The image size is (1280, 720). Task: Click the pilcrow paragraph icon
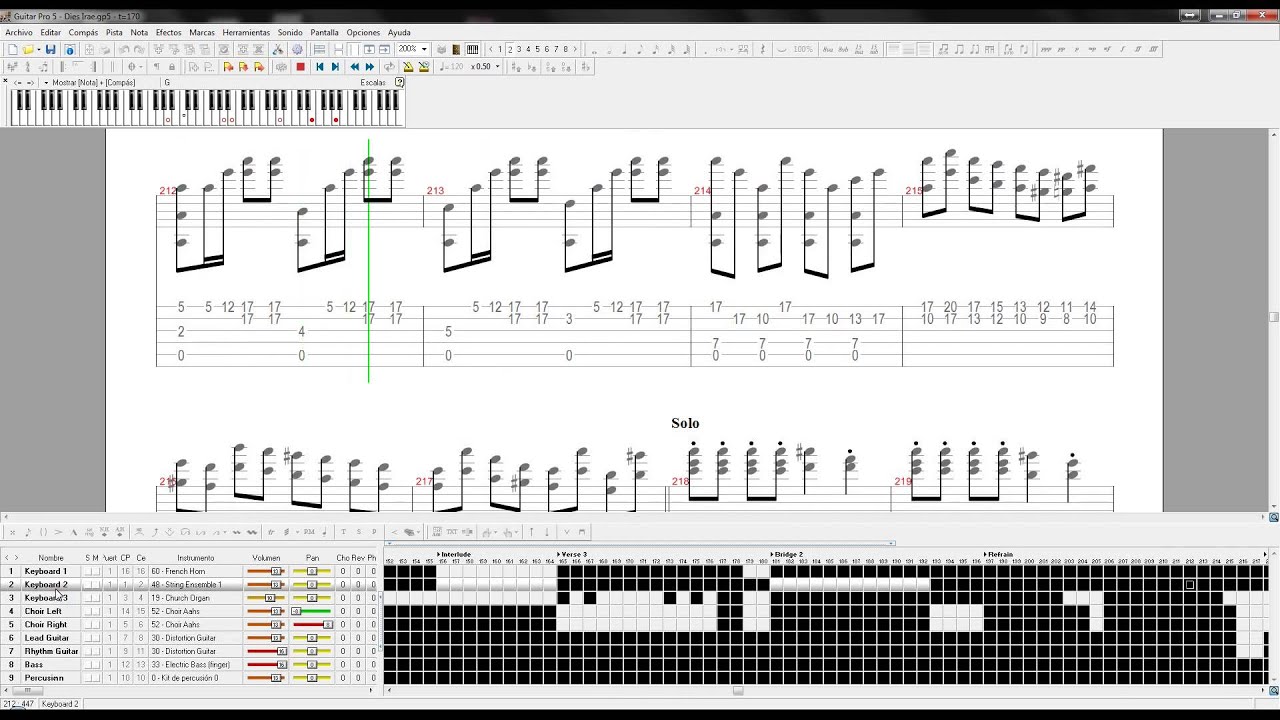[156, 67]
